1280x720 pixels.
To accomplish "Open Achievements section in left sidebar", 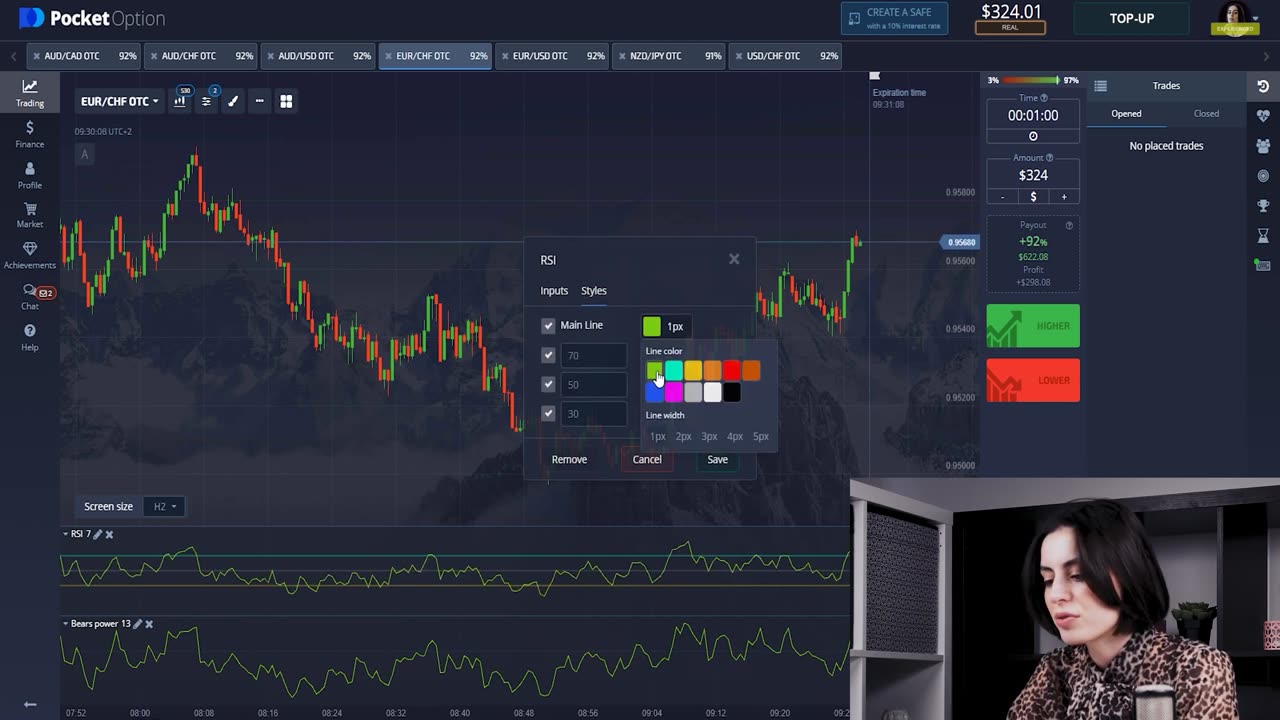I will [x=30, y=255].
